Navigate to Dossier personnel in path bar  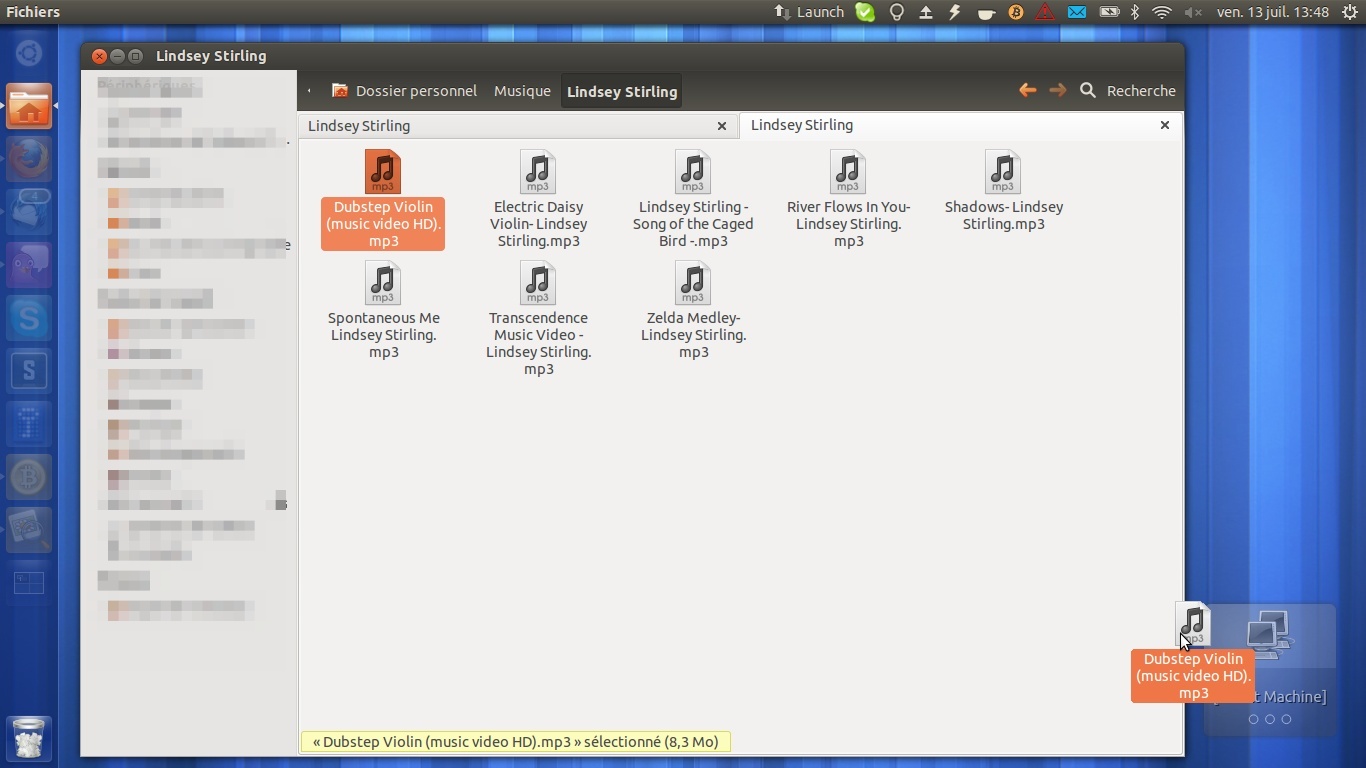404,91
